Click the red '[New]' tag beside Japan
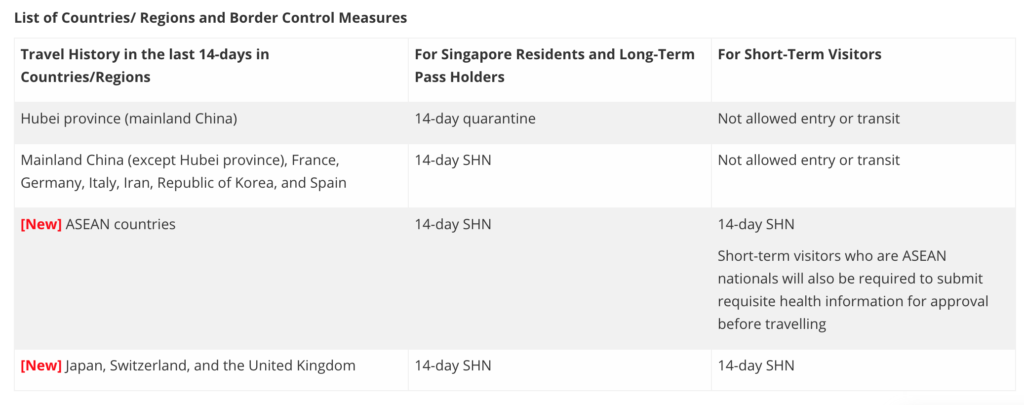 coord(41,366)
